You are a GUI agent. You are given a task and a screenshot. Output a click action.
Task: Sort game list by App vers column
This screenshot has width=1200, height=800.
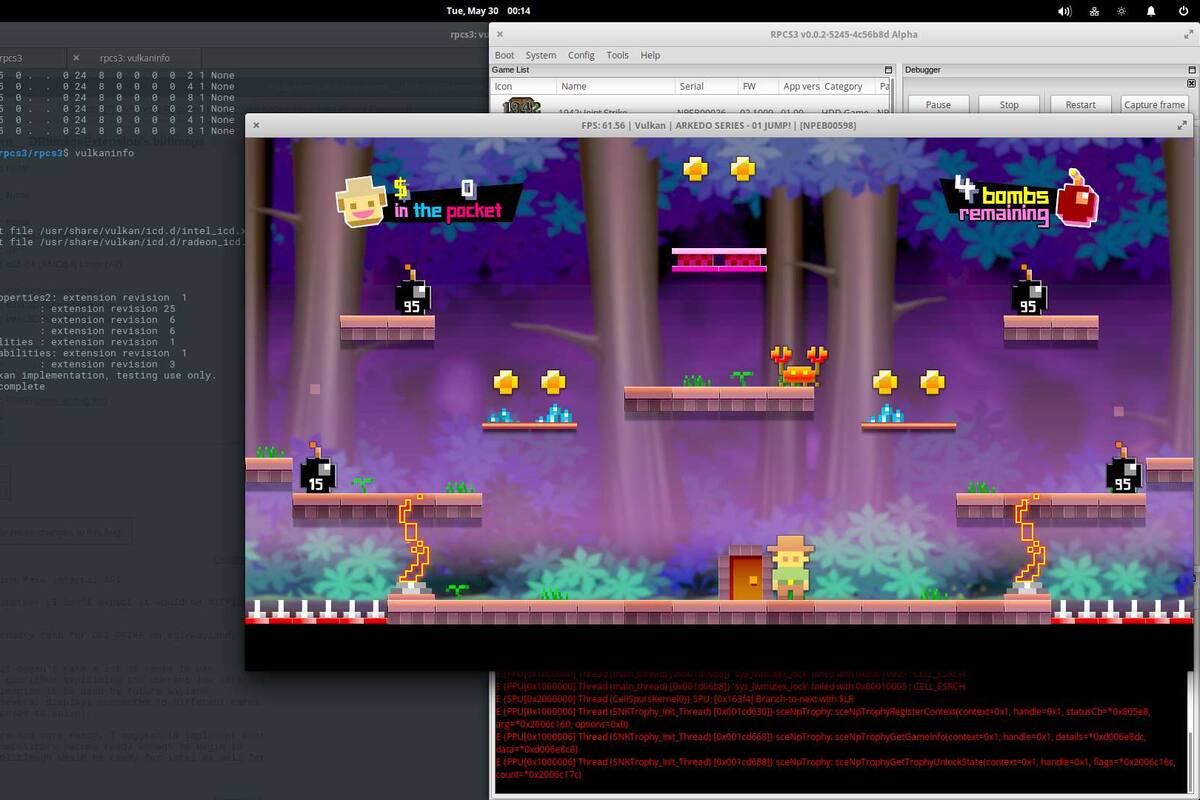click(799, 87)
